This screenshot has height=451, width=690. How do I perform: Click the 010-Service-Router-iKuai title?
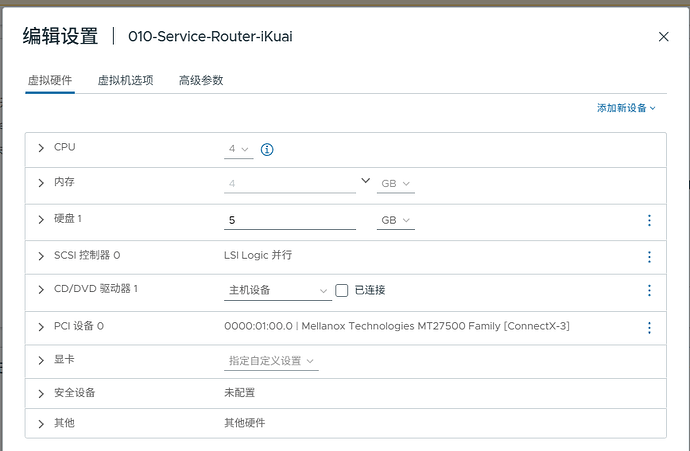tap(210, 36)
